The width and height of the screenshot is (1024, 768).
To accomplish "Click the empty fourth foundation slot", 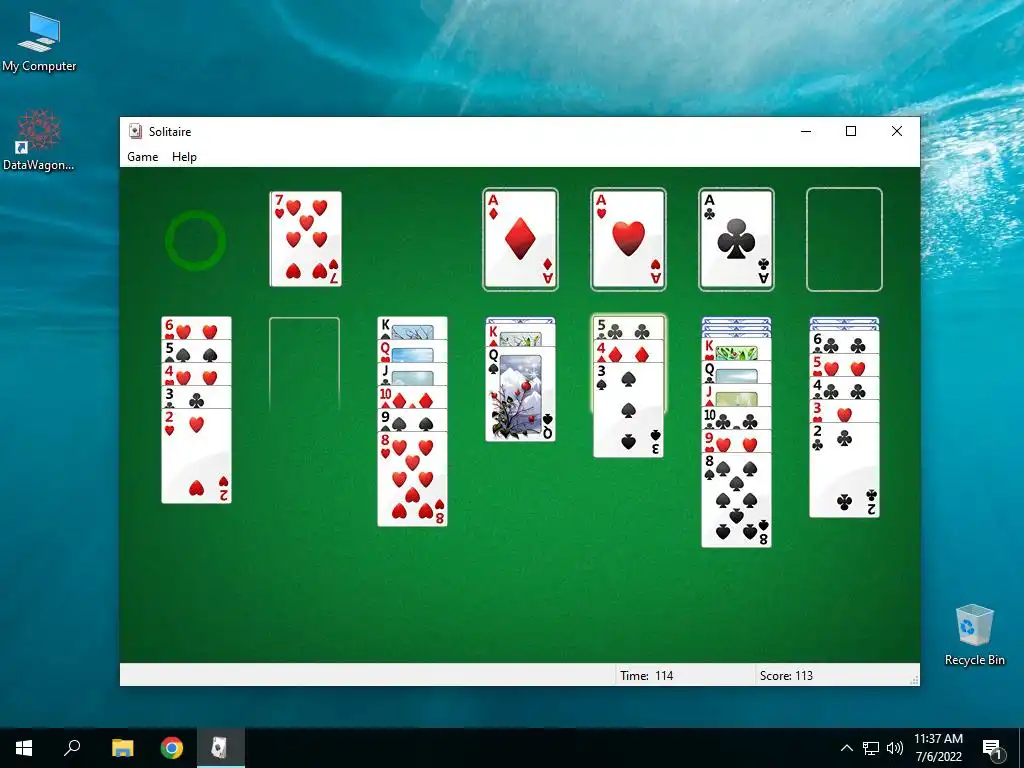I will [844, 240].
